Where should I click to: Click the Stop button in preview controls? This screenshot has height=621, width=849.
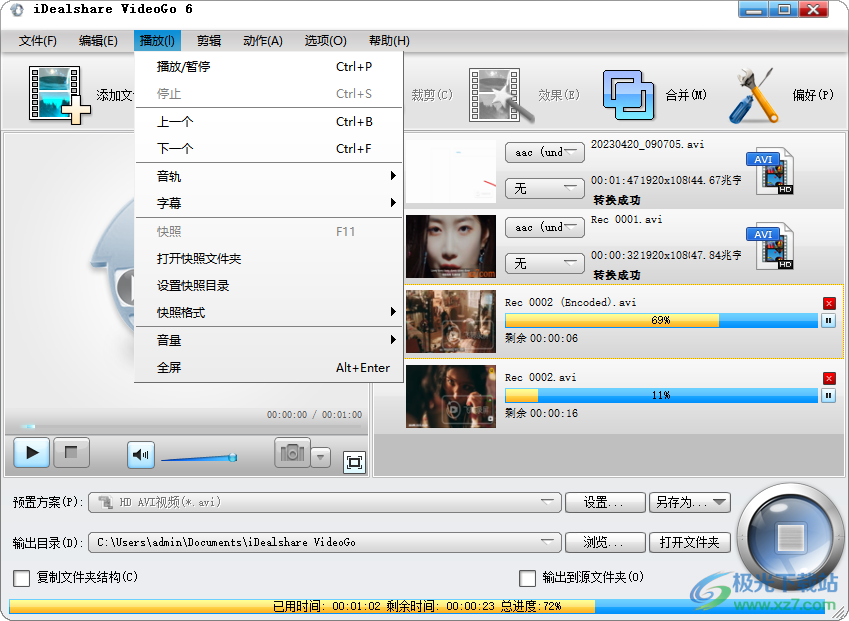pos(71,452)
